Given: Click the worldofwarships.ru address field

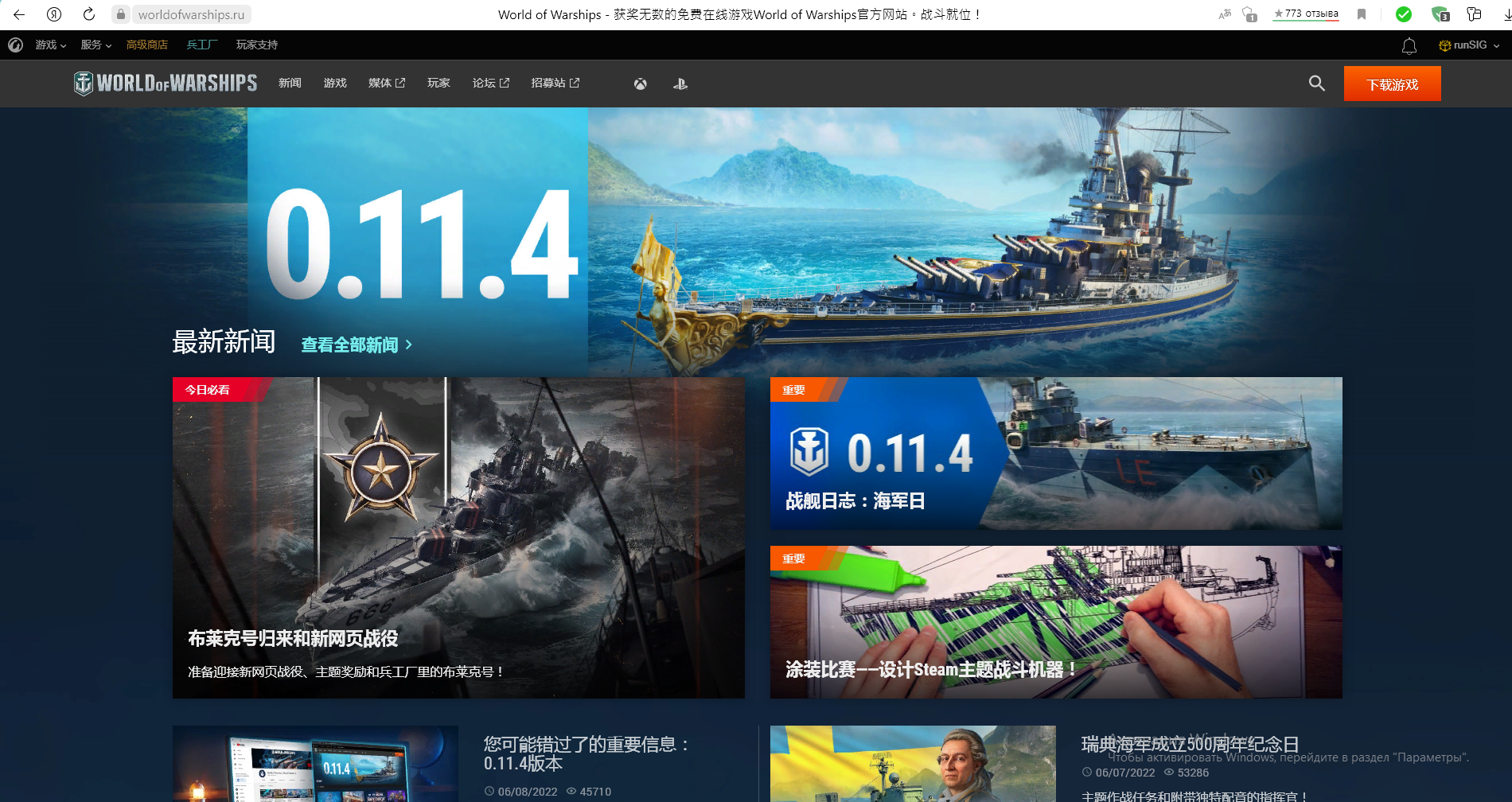Looking at the screenshot, I should [x=191, y=14].
